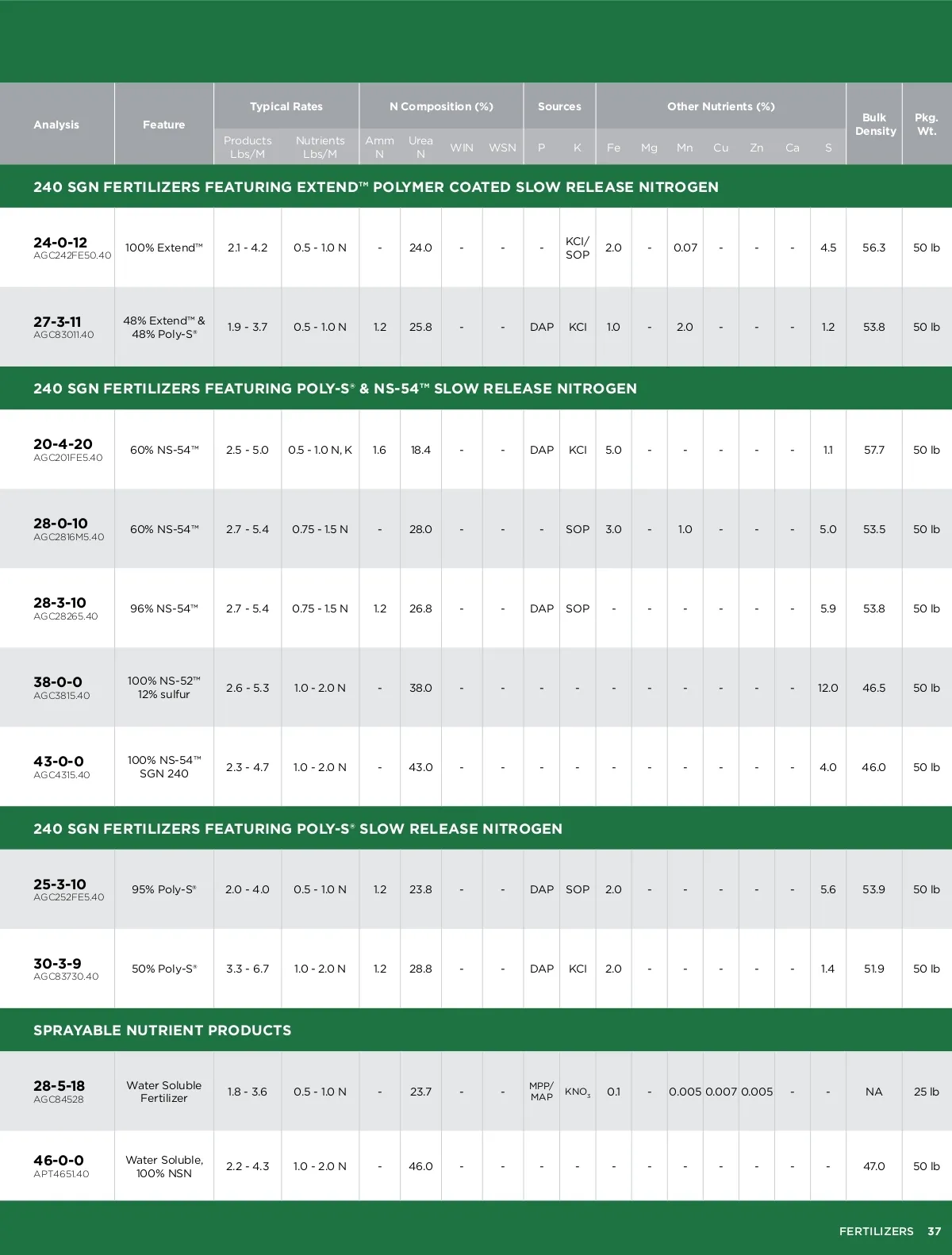952x1255 pixels.
Task: Click the Pkg. Wt. column header
Action: point(927,125)
